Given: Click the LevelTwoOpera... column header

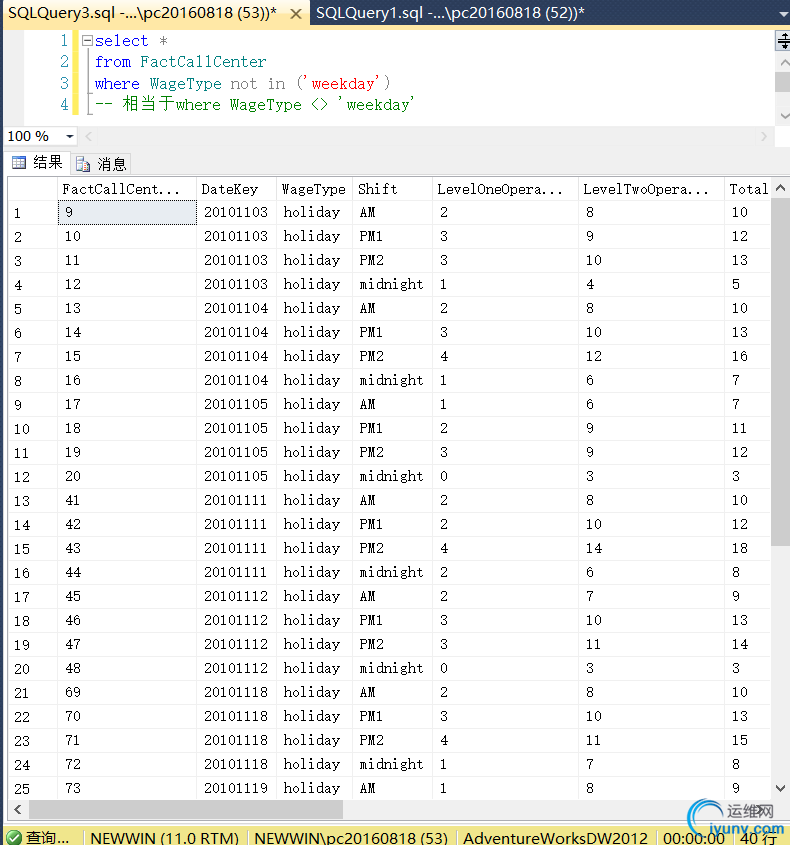Looking at the screenshot, I should (x=652, y=189).
